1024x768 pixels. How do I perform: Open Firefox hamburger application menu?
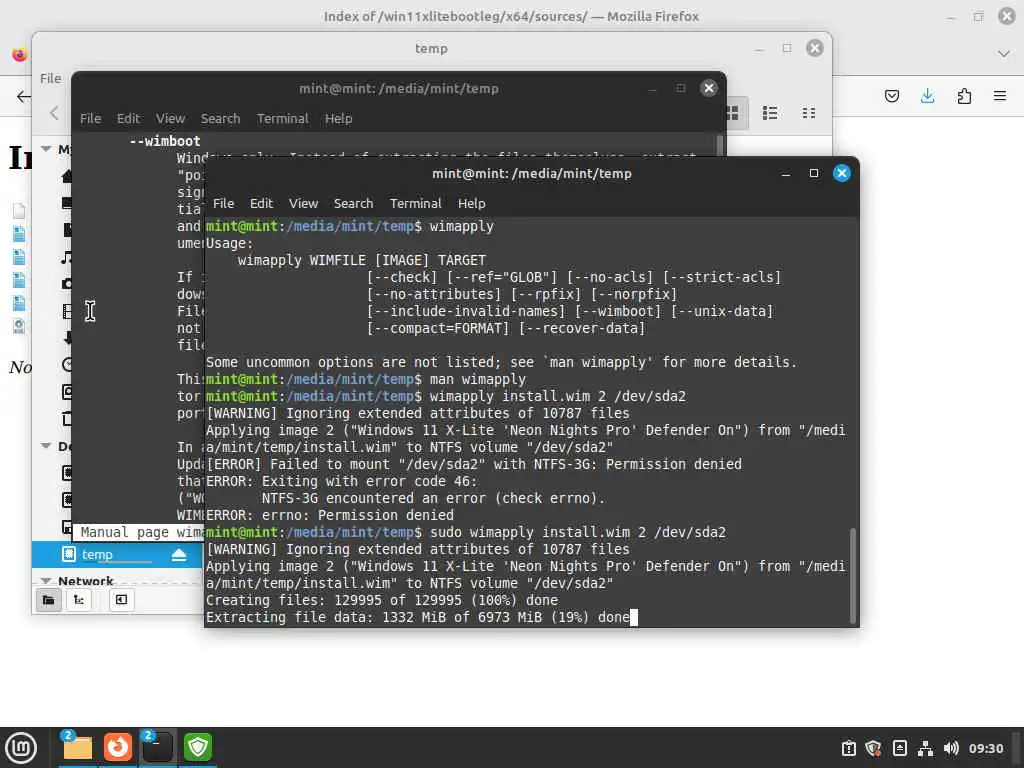[1000, 97]
